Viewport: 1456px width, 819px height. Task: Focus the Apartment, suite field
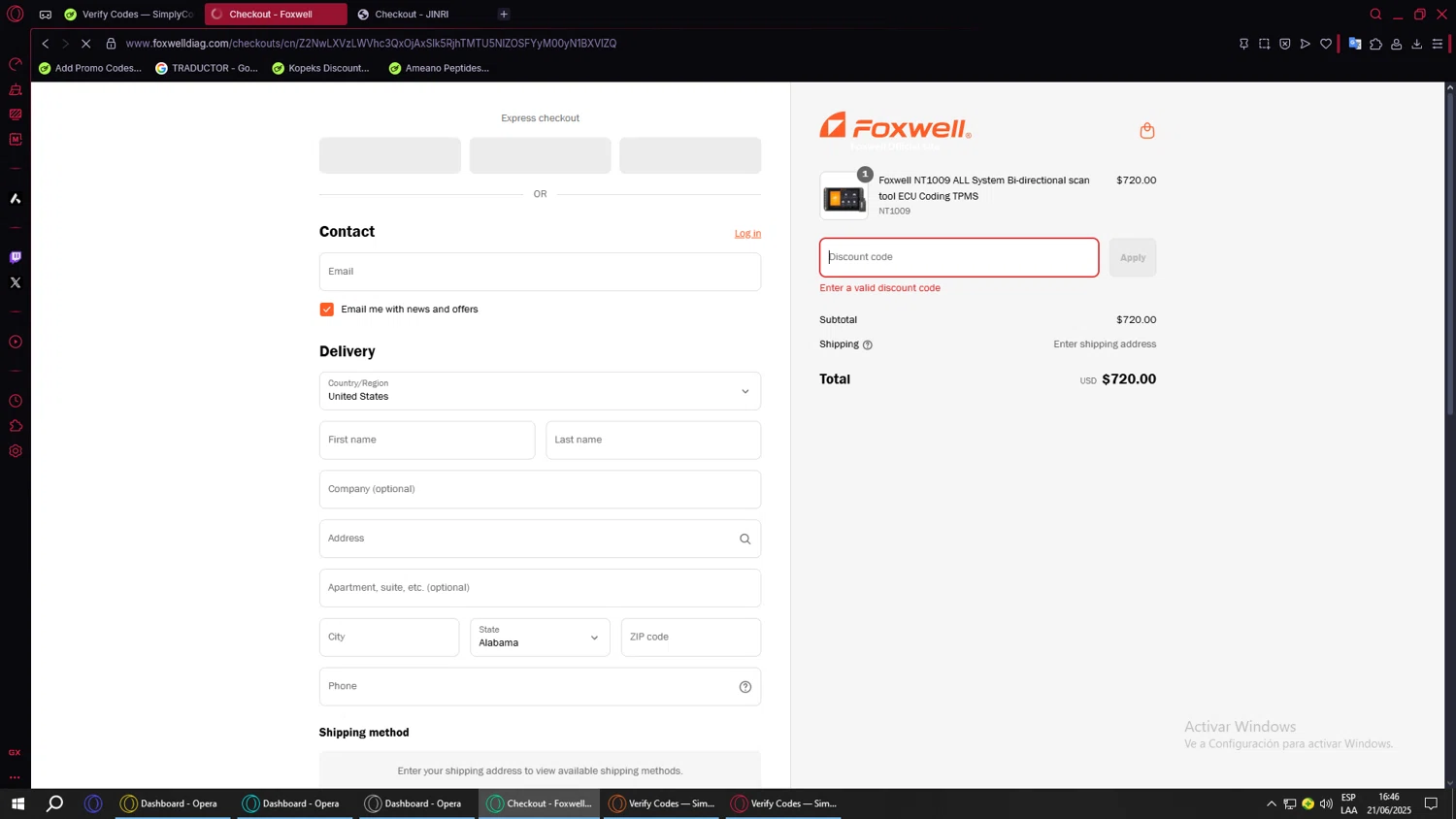tap(540, 588)
